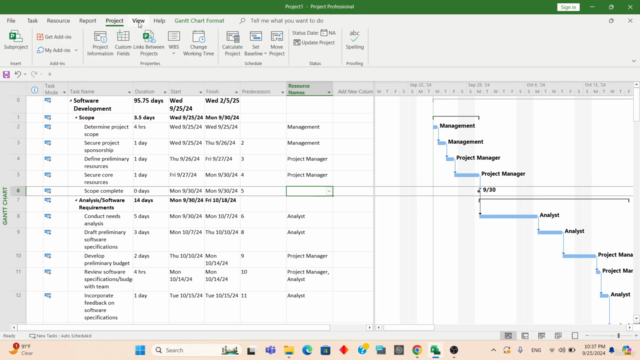This screenshot has height=360, width=640.
Task: Set Status Date via calendar icon
Action: click(324, 33)
